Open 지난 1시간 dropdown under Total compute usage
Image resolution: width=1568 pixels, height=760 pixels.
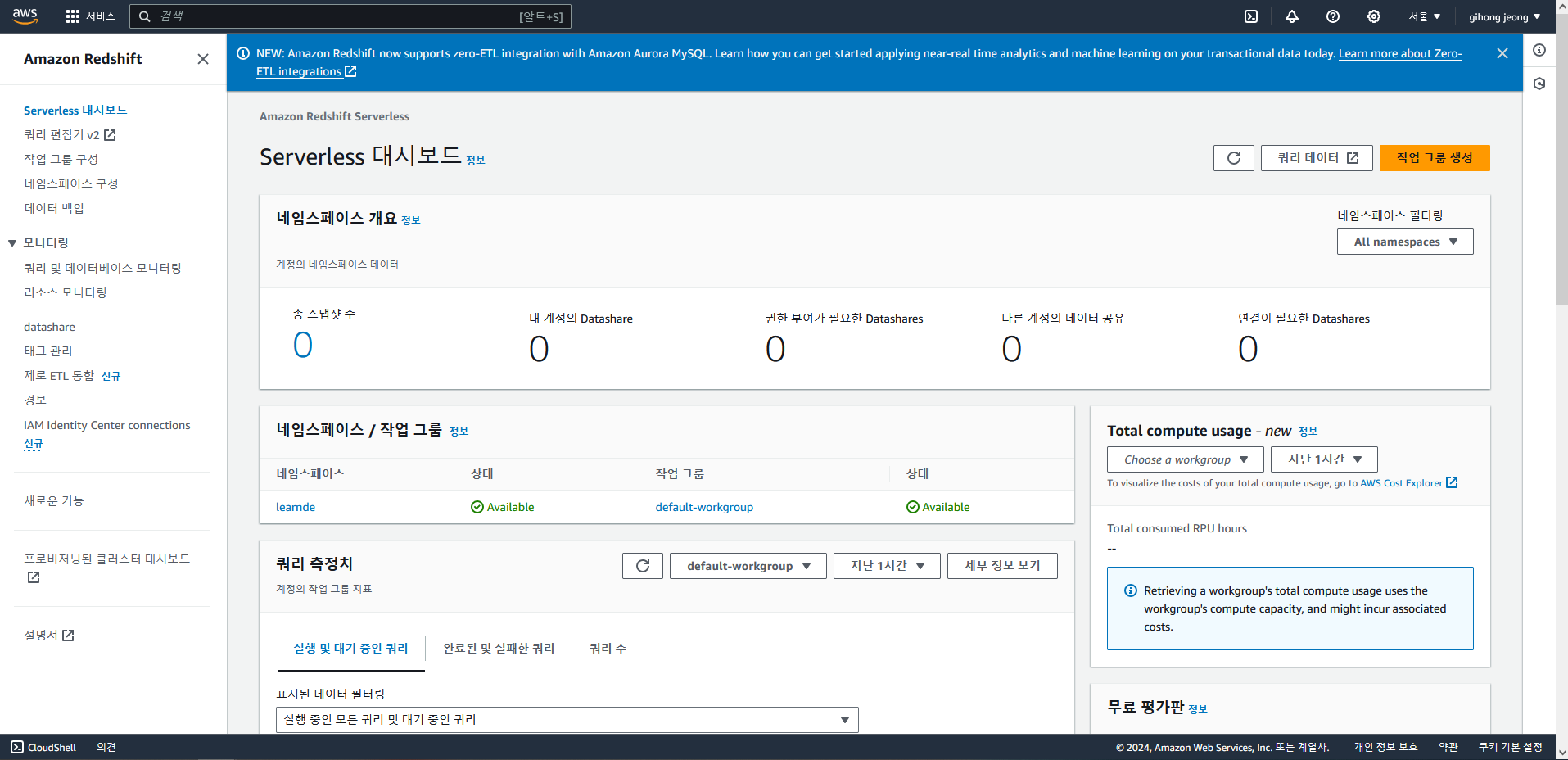coord(1324,459)
